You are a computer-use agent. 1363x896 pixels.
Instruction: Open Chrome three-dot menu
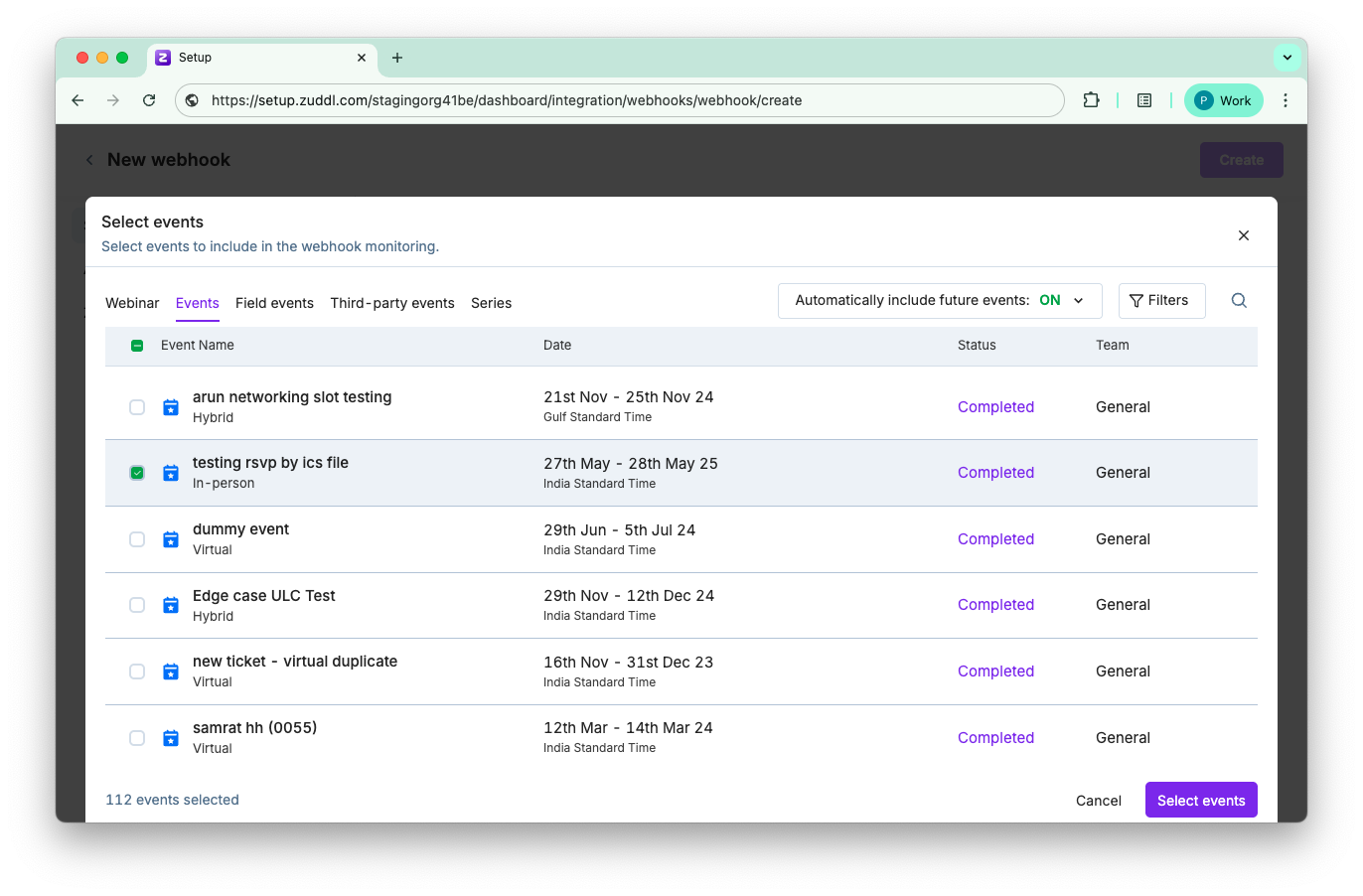1285,100
